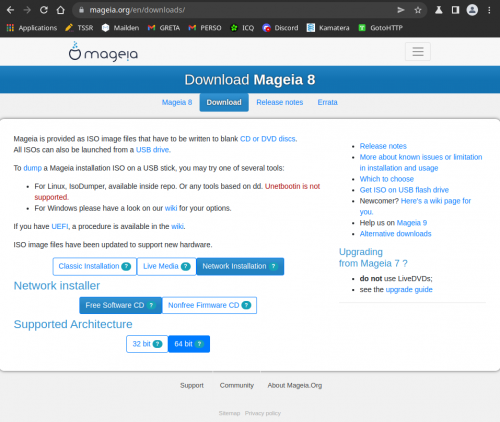The height and width of the screenshot is (422, 500).
Task: Choose Nonfree Firmware CD
Action: [x=209, y=305]
